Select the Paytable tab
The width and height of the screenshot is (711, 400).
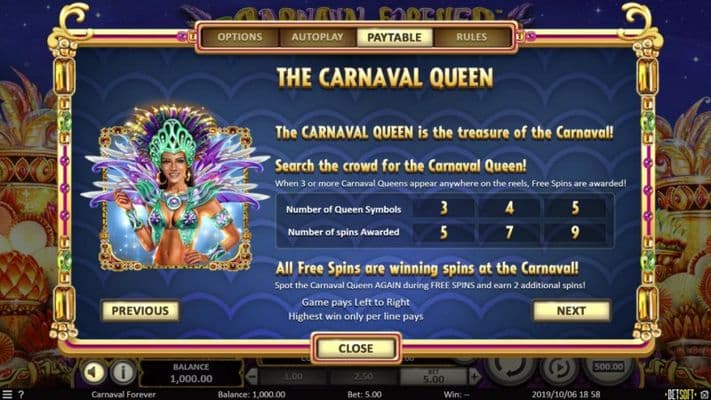click(394, 37)
